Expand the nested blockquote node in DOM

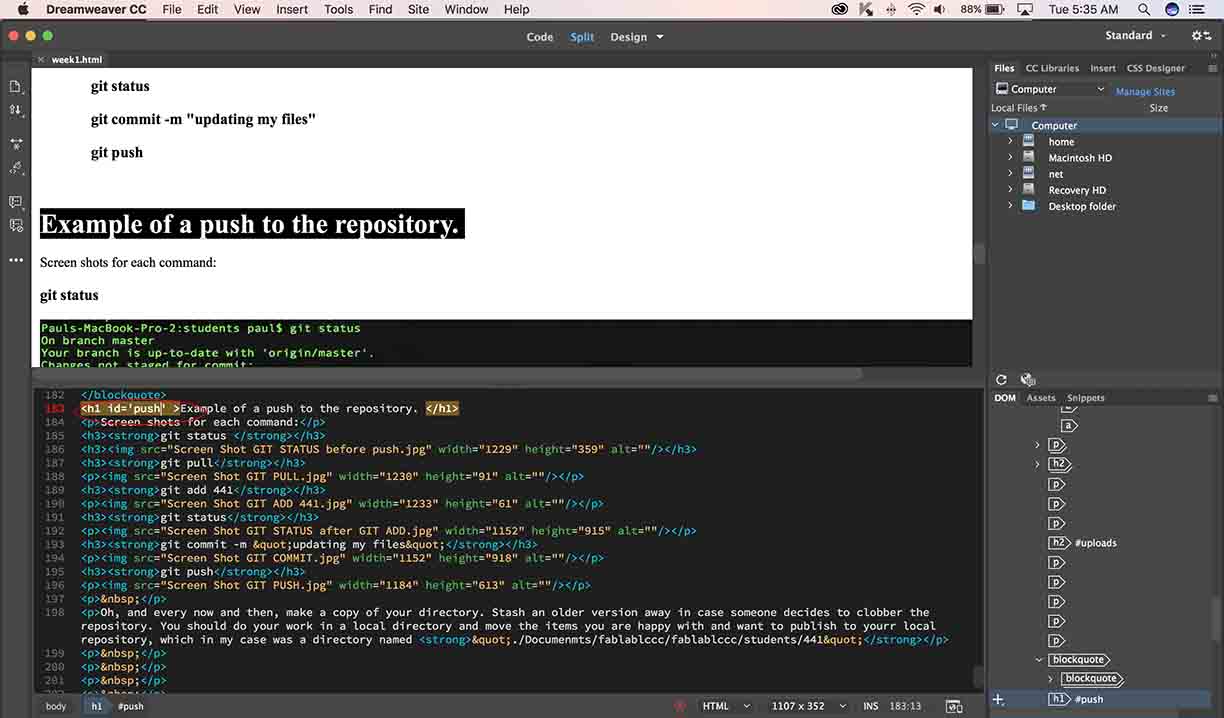tap(1052, 679)
